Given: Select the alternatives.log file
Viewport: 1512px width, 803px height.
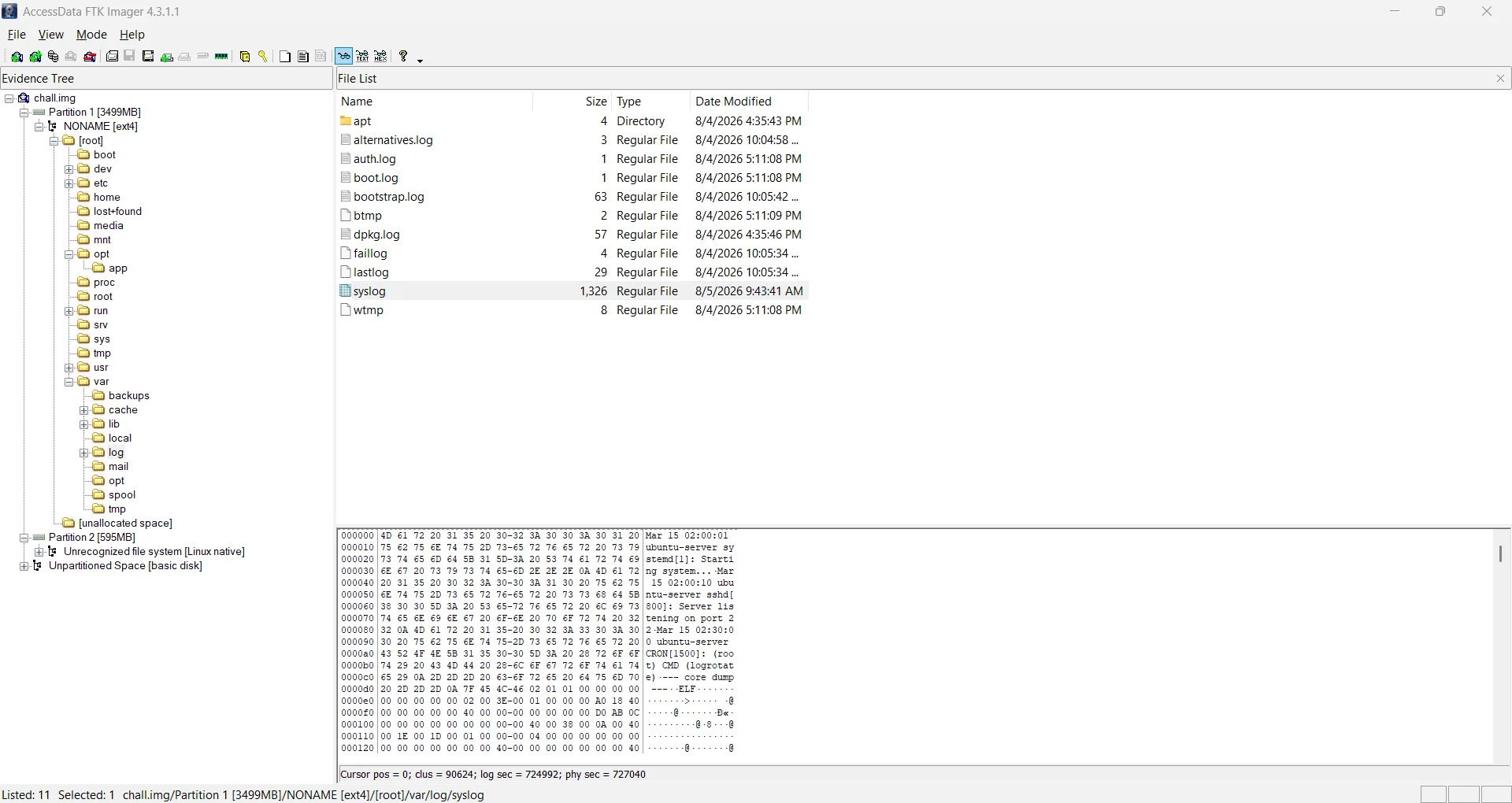Looking at the screenshot, I should click(573, 140).
